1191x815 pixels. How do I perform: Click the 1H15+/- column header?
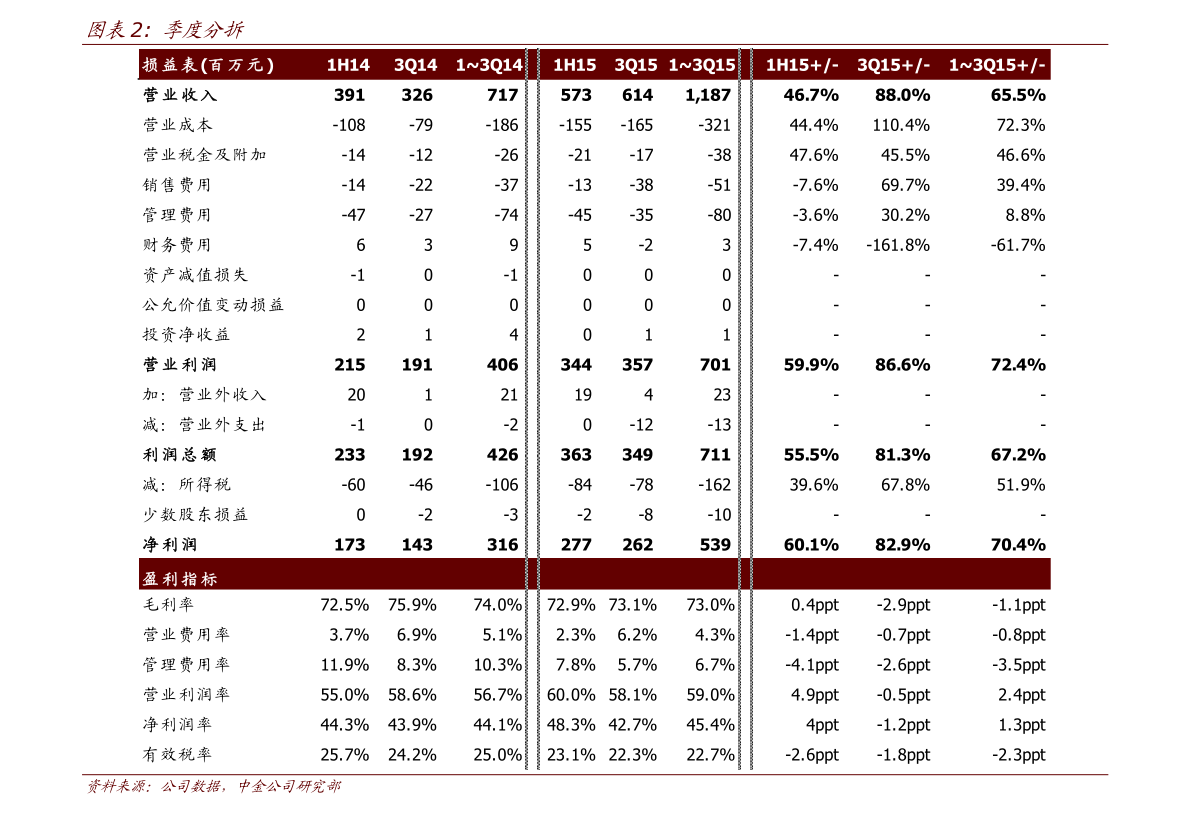[x=802, y=65]
